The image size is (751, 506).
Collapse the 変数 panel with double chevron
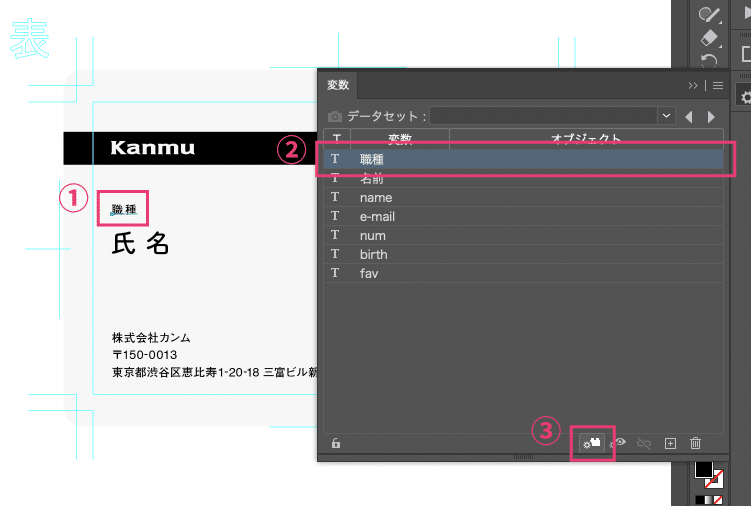click(693, 85)
